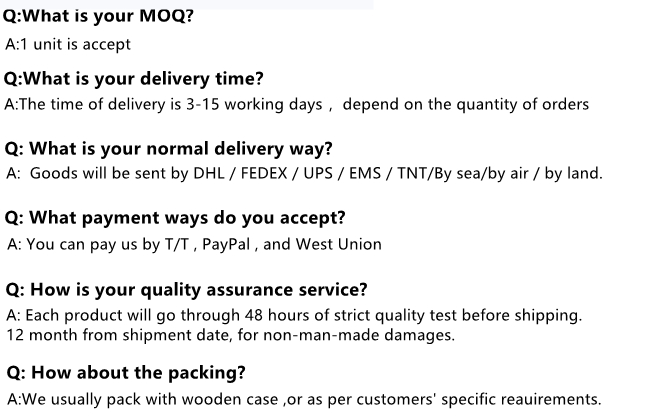This screenshot has height=416, width=664.
Task: Click the word DHL in the shipping answer
Action: 209,173
